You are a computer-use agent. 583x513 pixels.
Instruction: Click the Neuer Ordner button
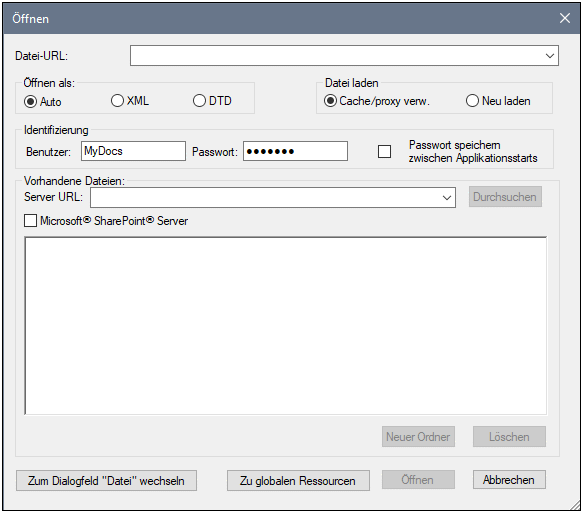418,436
